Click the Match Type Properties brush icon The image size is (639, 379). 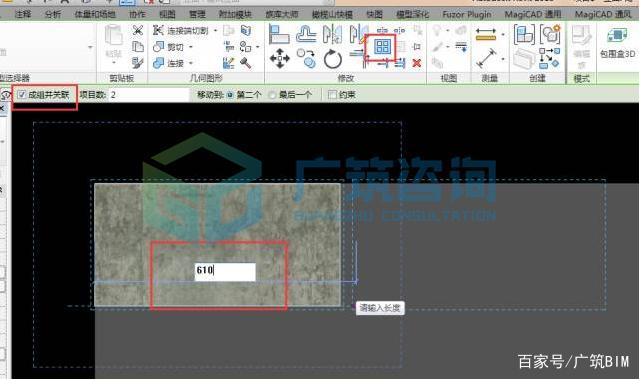coord(138,63)
